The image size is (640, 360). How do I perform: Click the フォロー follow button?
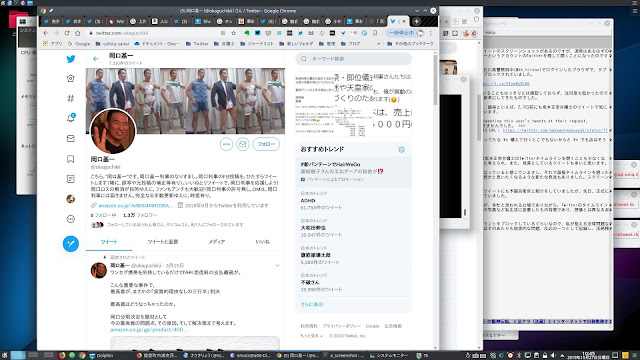pyautogui.click(x=266, y=144)
